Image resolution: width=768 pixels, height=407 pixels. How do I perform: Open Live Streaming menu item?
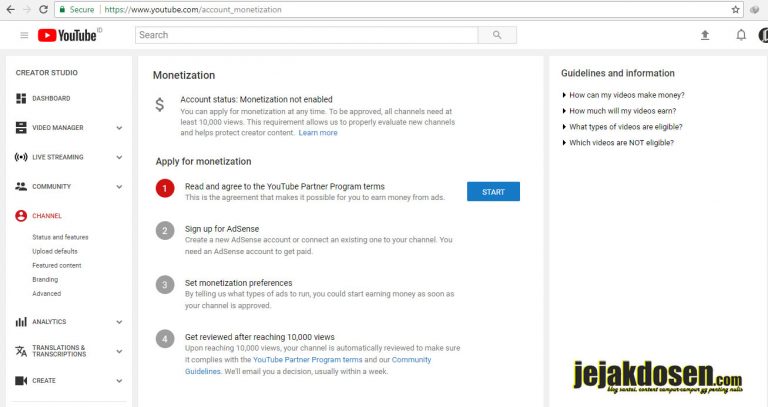click(58, 157)
